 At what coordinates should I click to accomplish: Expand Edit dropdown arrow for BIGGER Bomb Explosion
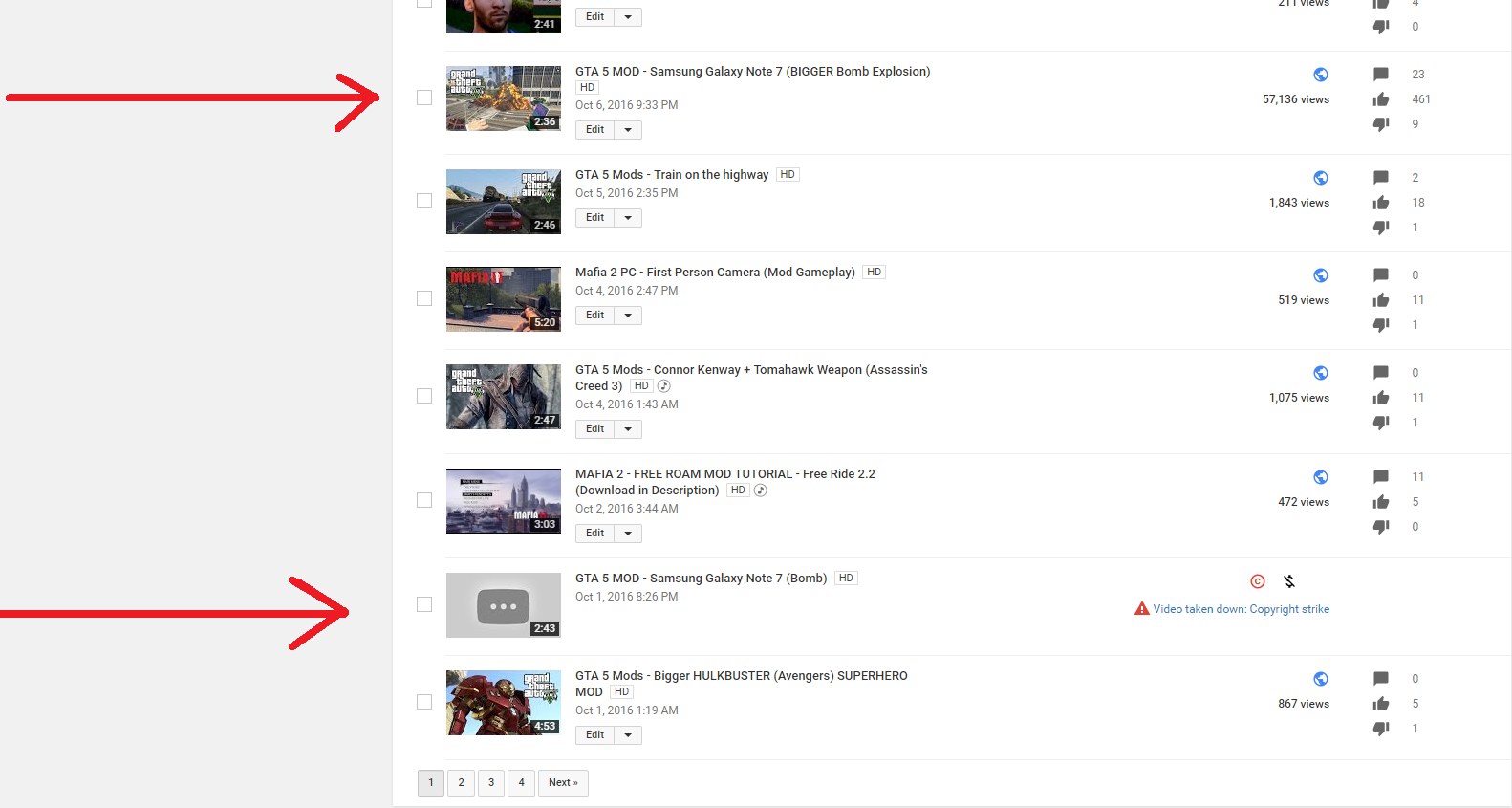[x=628, y=130]
